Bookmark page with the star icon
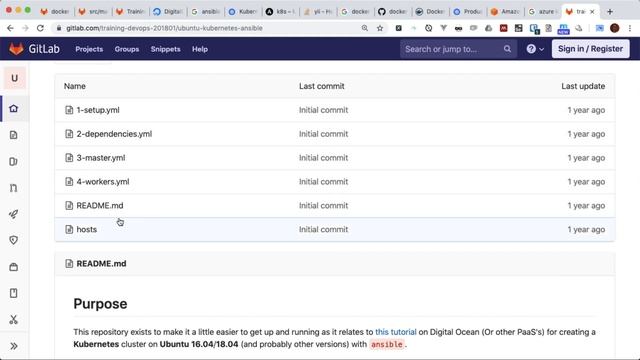The height and width of the screenshot is (360, 640). 380,28
